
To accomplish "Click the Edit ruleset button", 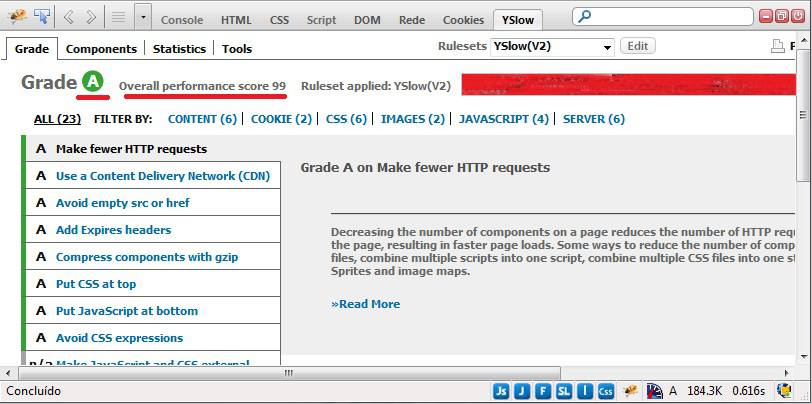I will (637, 46).
